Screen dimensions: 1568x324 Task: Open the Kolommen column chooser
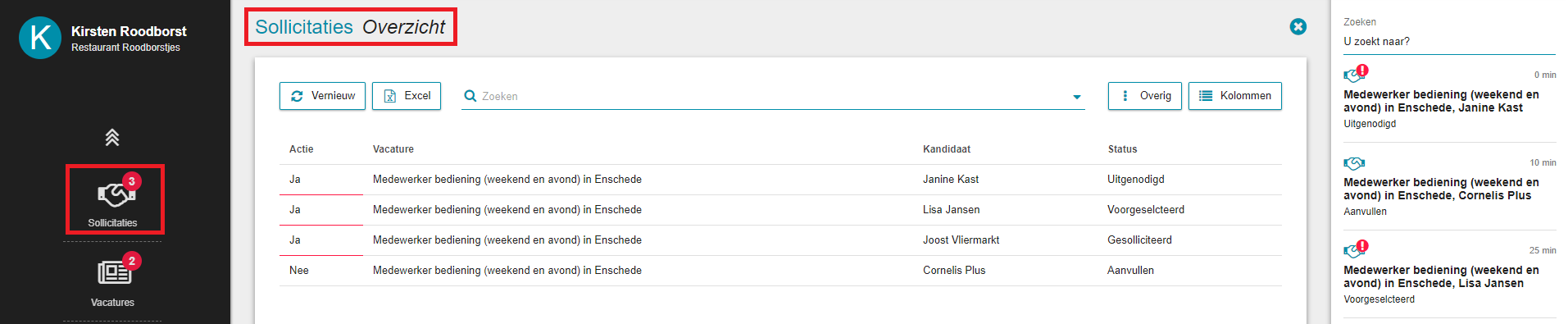[x=1235, y=96]
